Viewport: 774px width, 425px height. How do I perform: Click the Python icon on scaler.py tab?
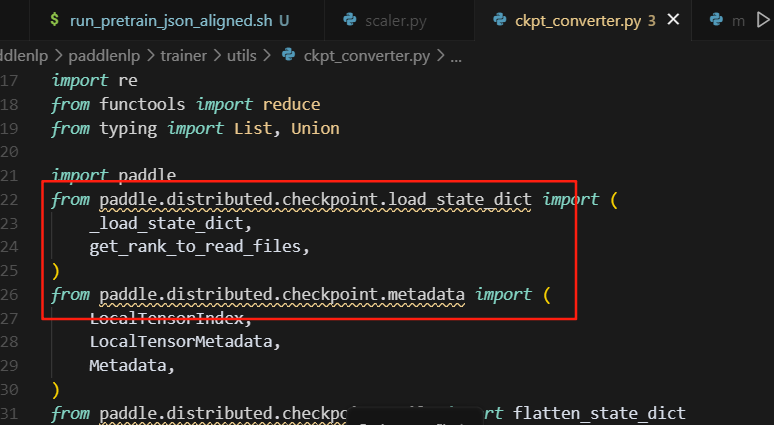click(351, 20)
